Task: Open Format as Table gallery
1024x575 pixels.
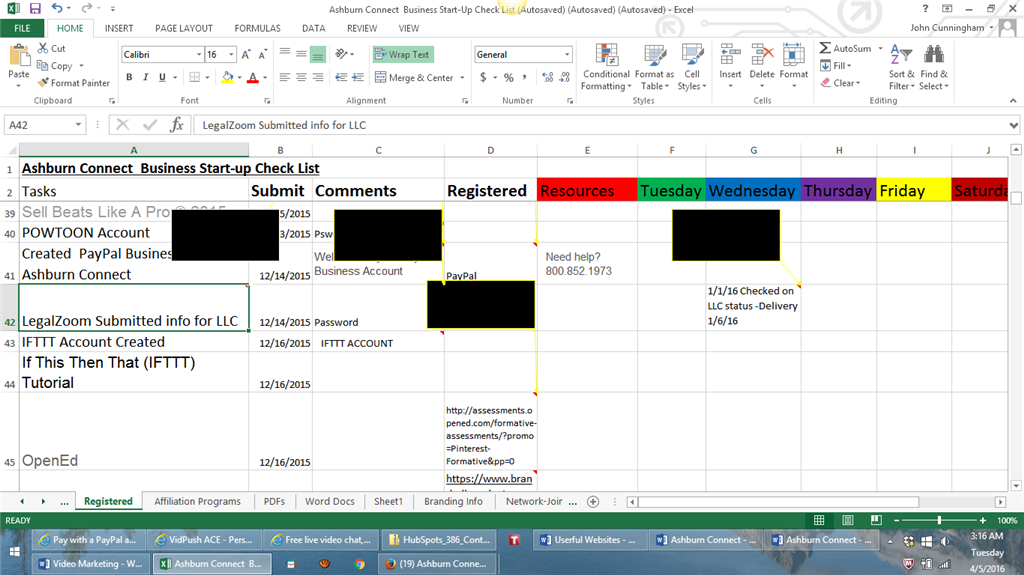Action: coord(654,67)
